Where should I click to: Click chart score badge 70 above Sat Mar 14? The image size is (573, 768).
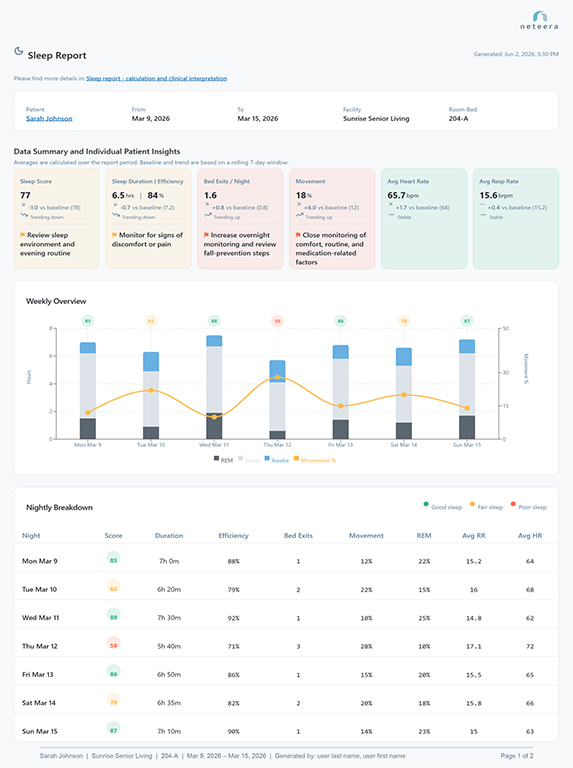[x=404, y=321]
